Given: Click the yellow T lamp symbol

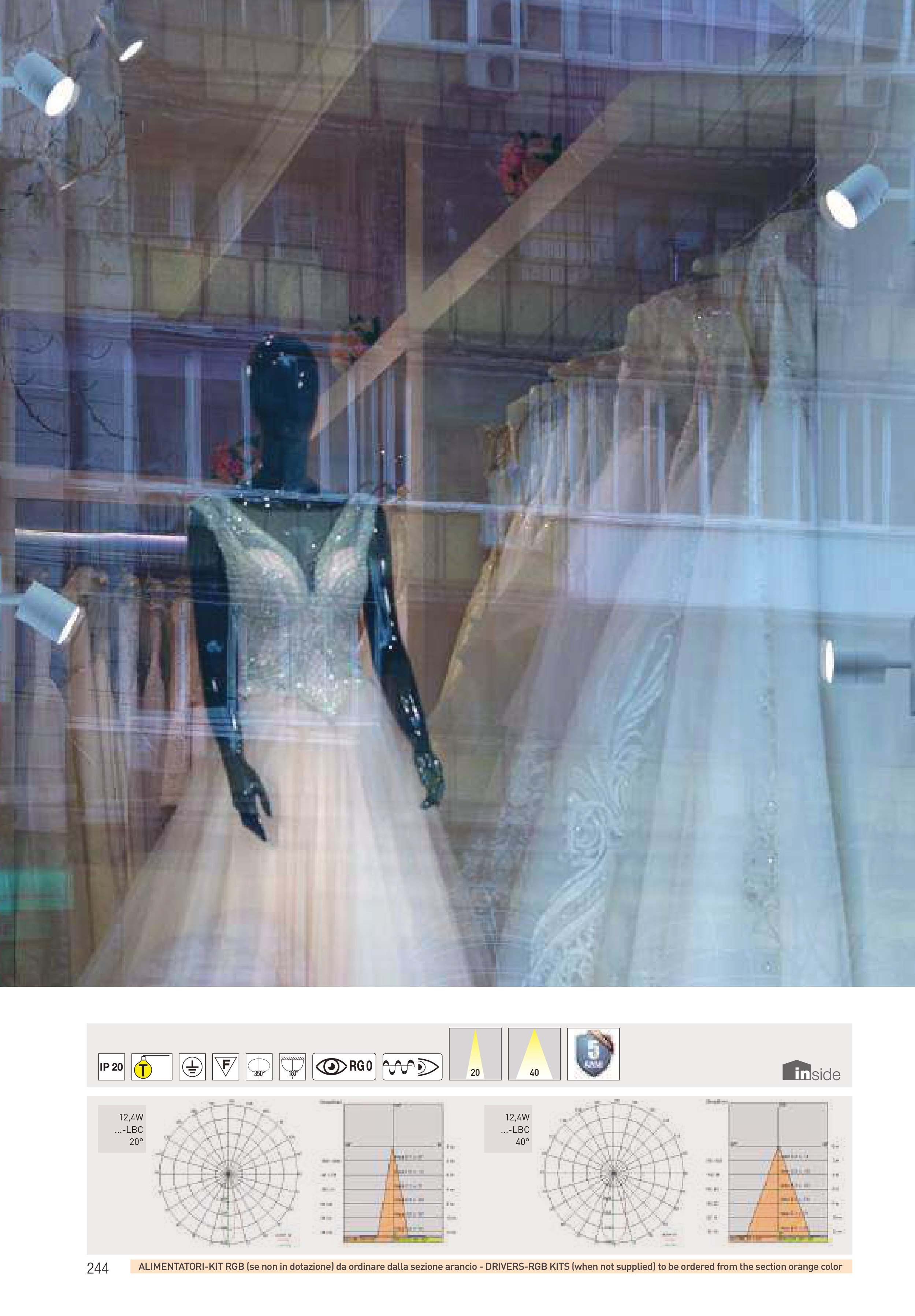Looking at the screenshot, I should (151, 1067).
